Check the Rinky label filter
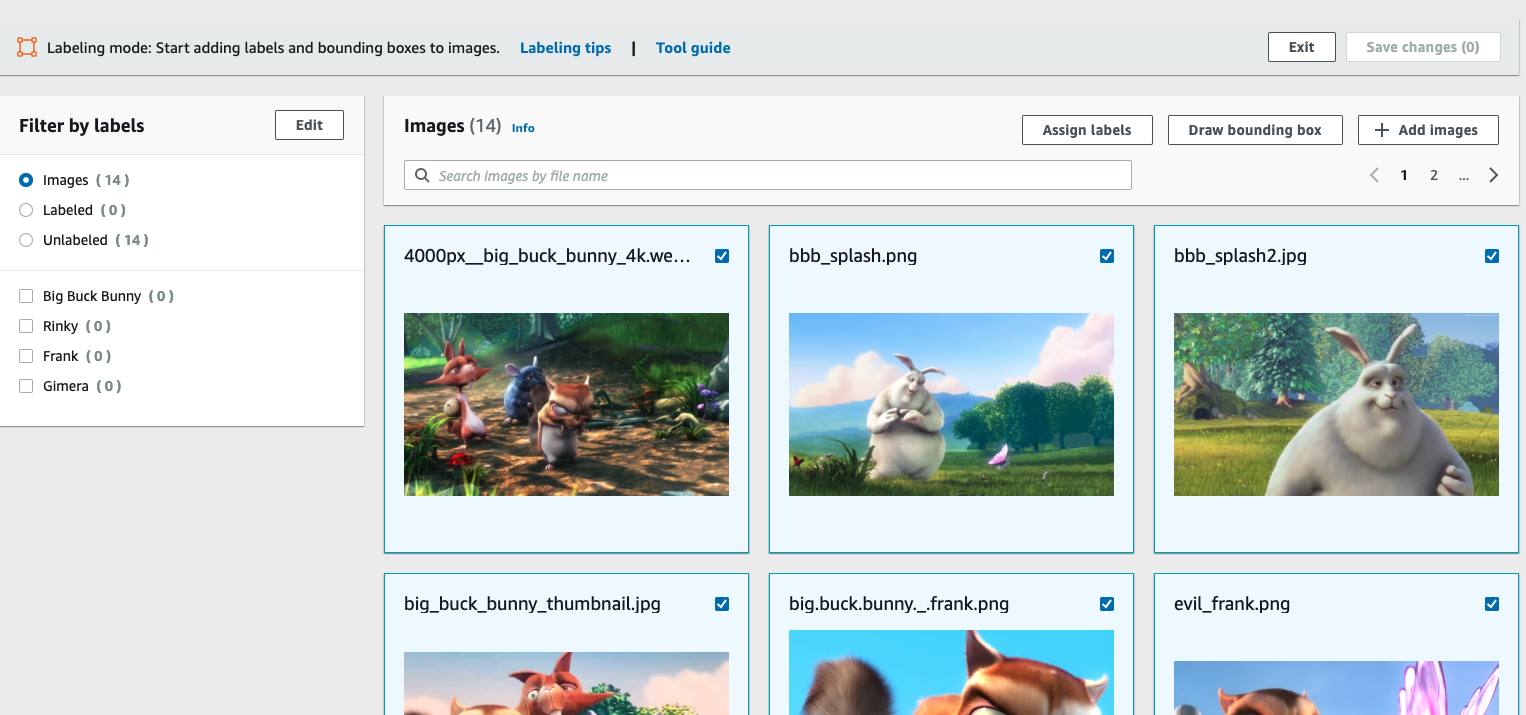 (x=26, y=326)
